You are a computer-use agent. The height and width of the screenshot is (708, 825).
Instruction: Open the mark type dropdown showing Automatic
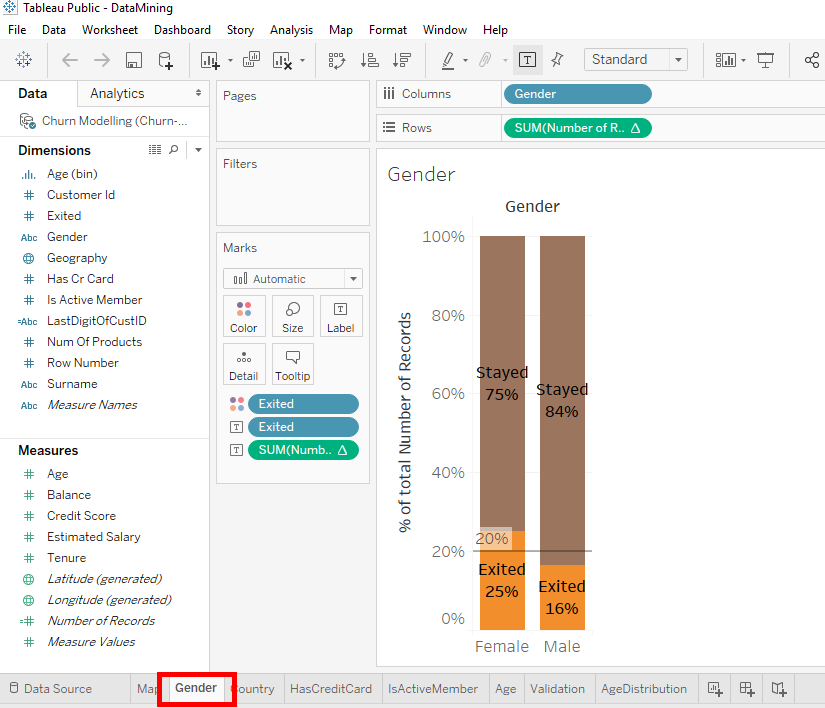click(292, 278)
